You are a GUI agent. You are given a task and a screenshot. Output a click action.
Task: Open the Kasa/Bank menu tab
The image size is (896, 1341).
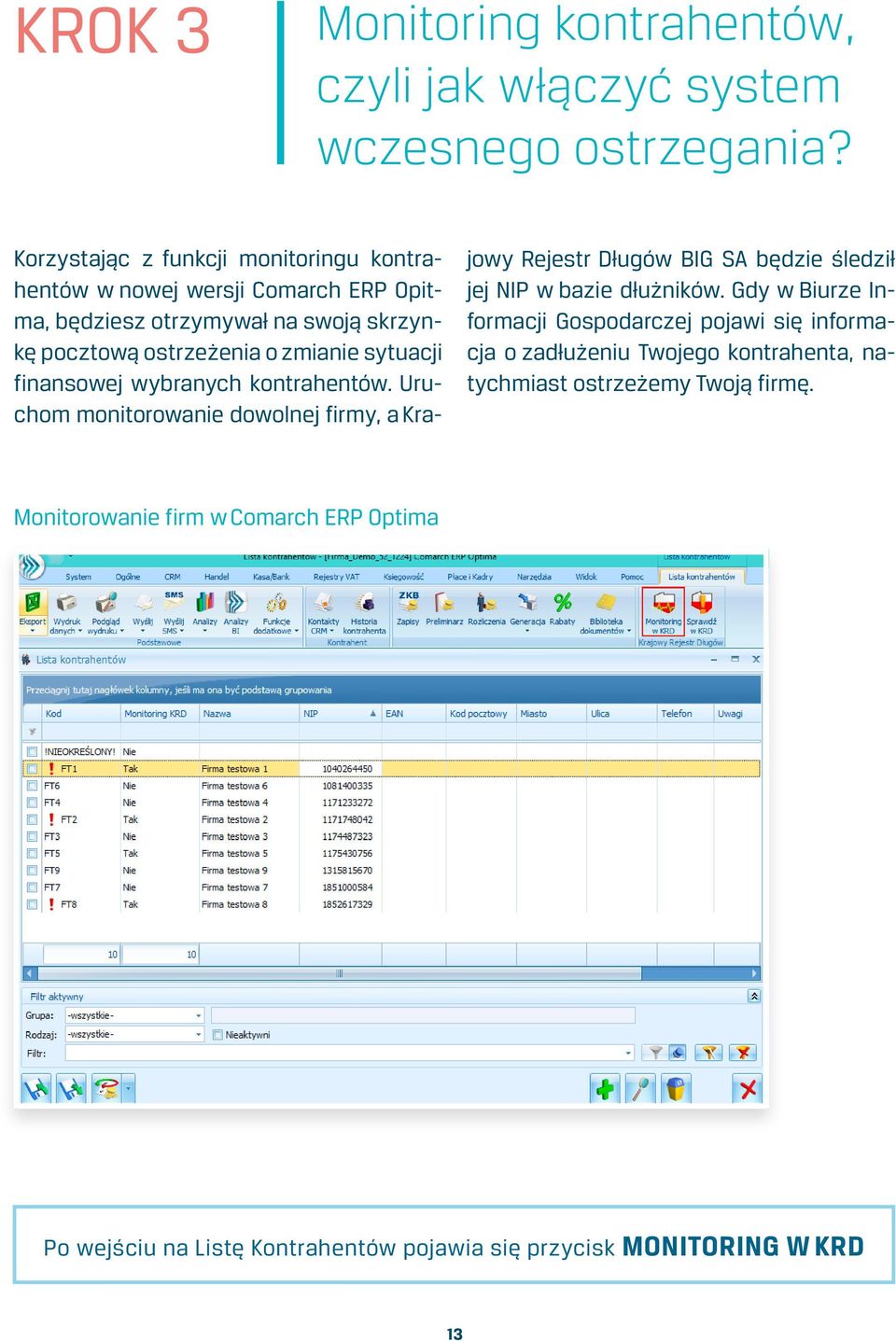[x=271, y=577]
